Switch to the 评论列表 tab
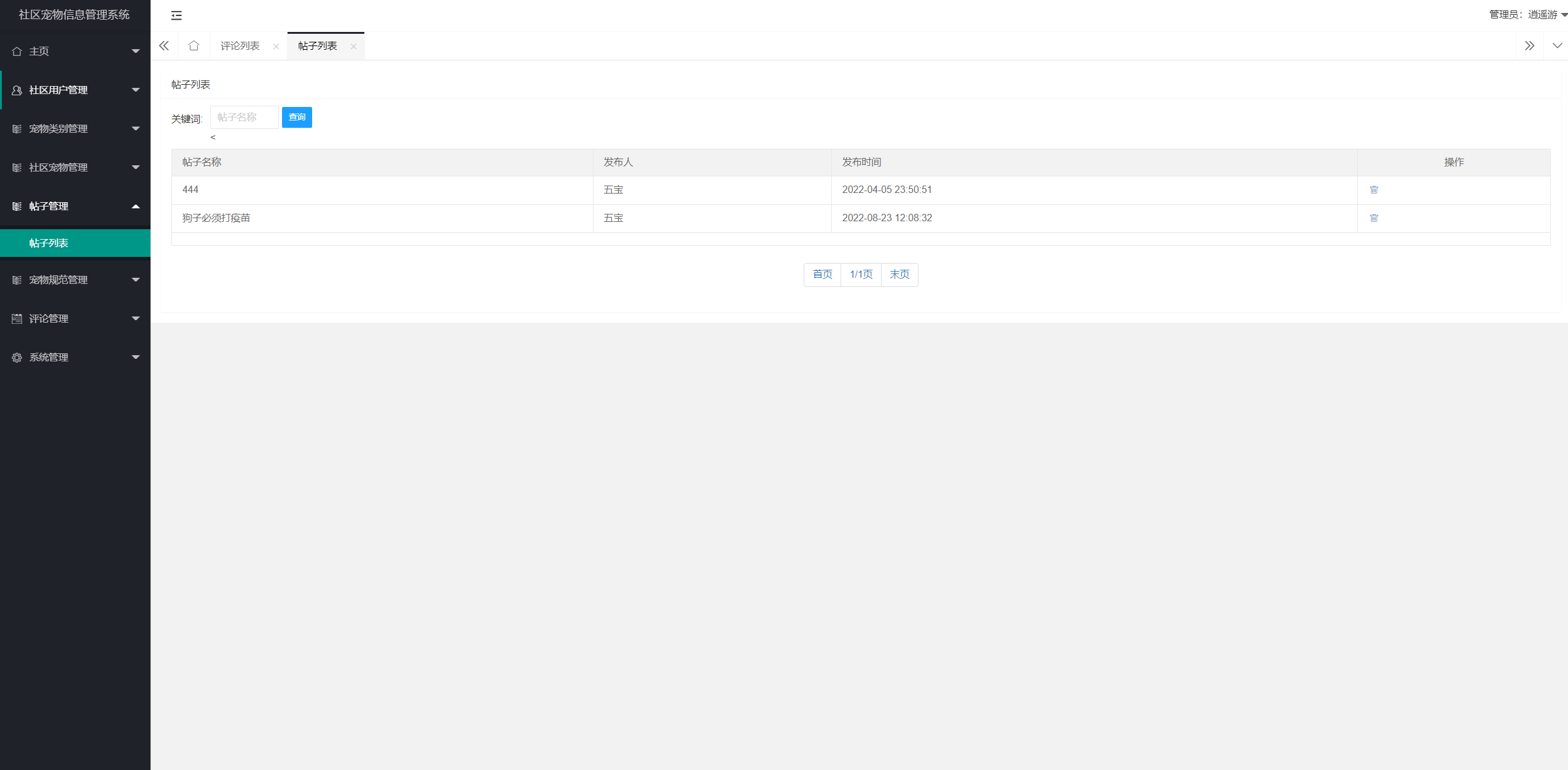Image resolution: width=1568 pixels, height=770 pixels. (x=240, y=46)
